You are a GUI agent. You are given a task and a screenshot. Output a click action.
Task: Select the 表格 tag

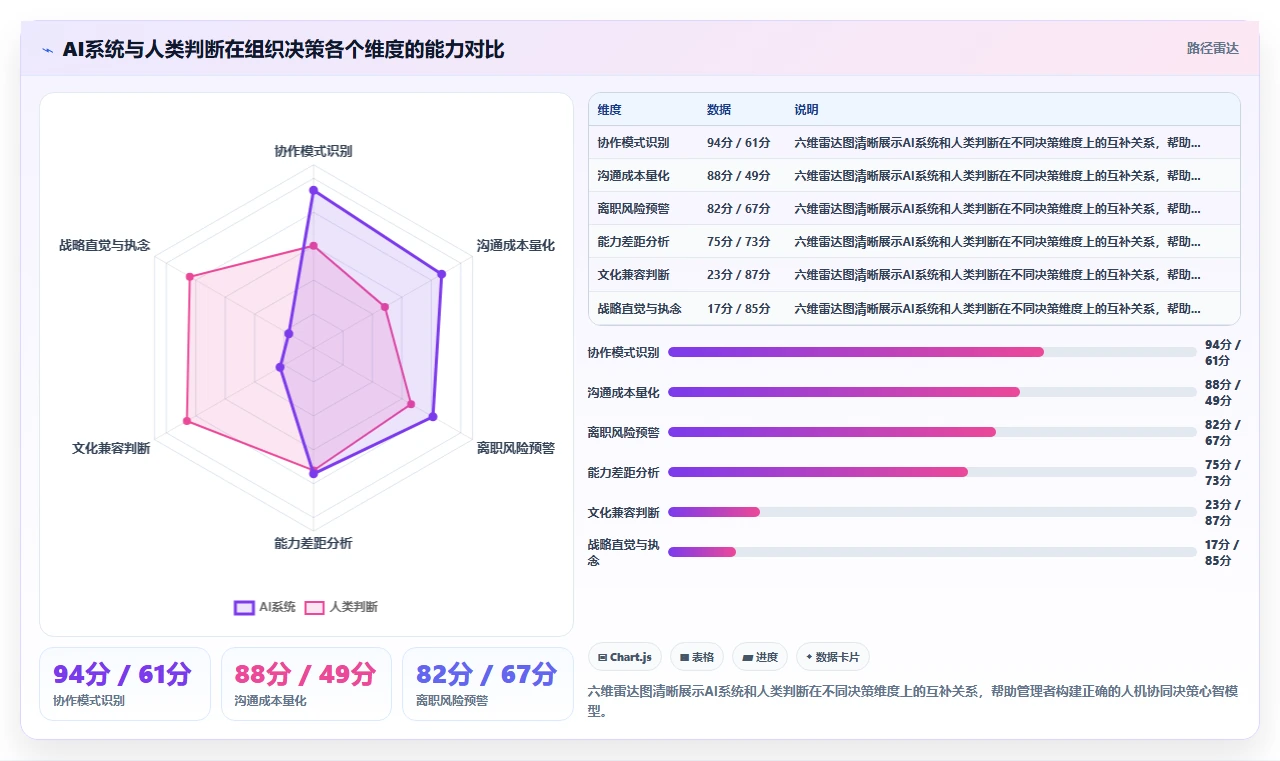tap(697, 657)
